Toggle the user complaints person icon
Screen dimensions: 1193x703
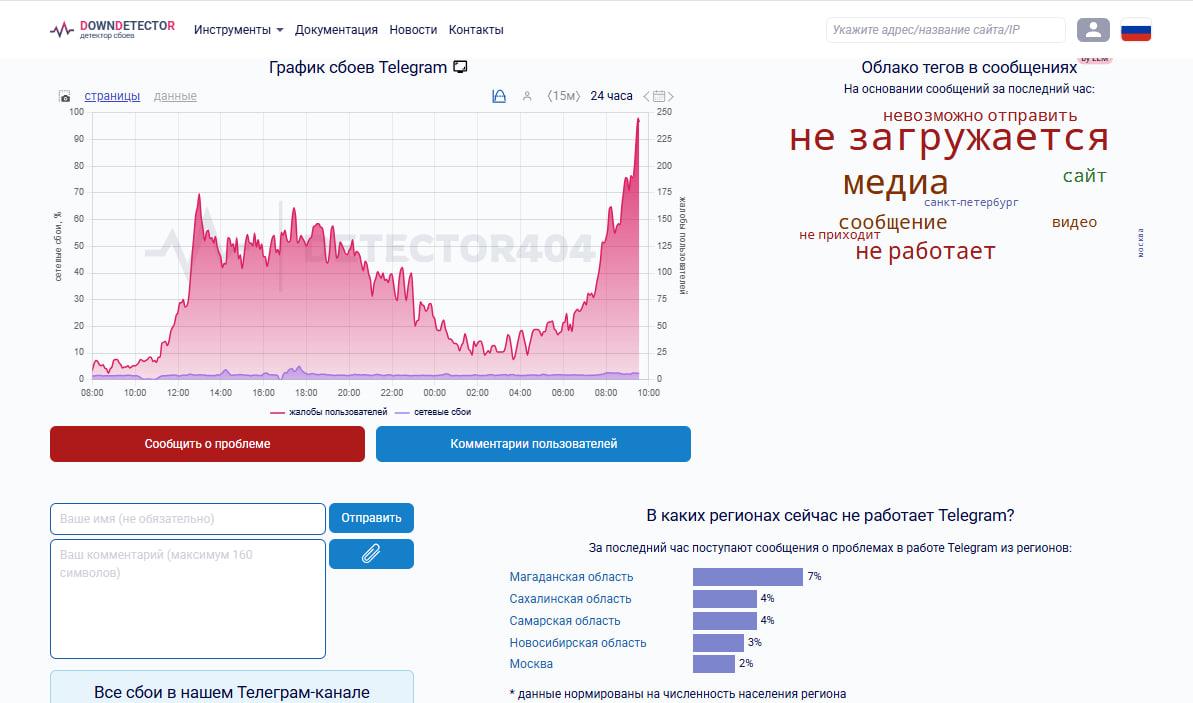pyautogui.click(x=527, y=96)
